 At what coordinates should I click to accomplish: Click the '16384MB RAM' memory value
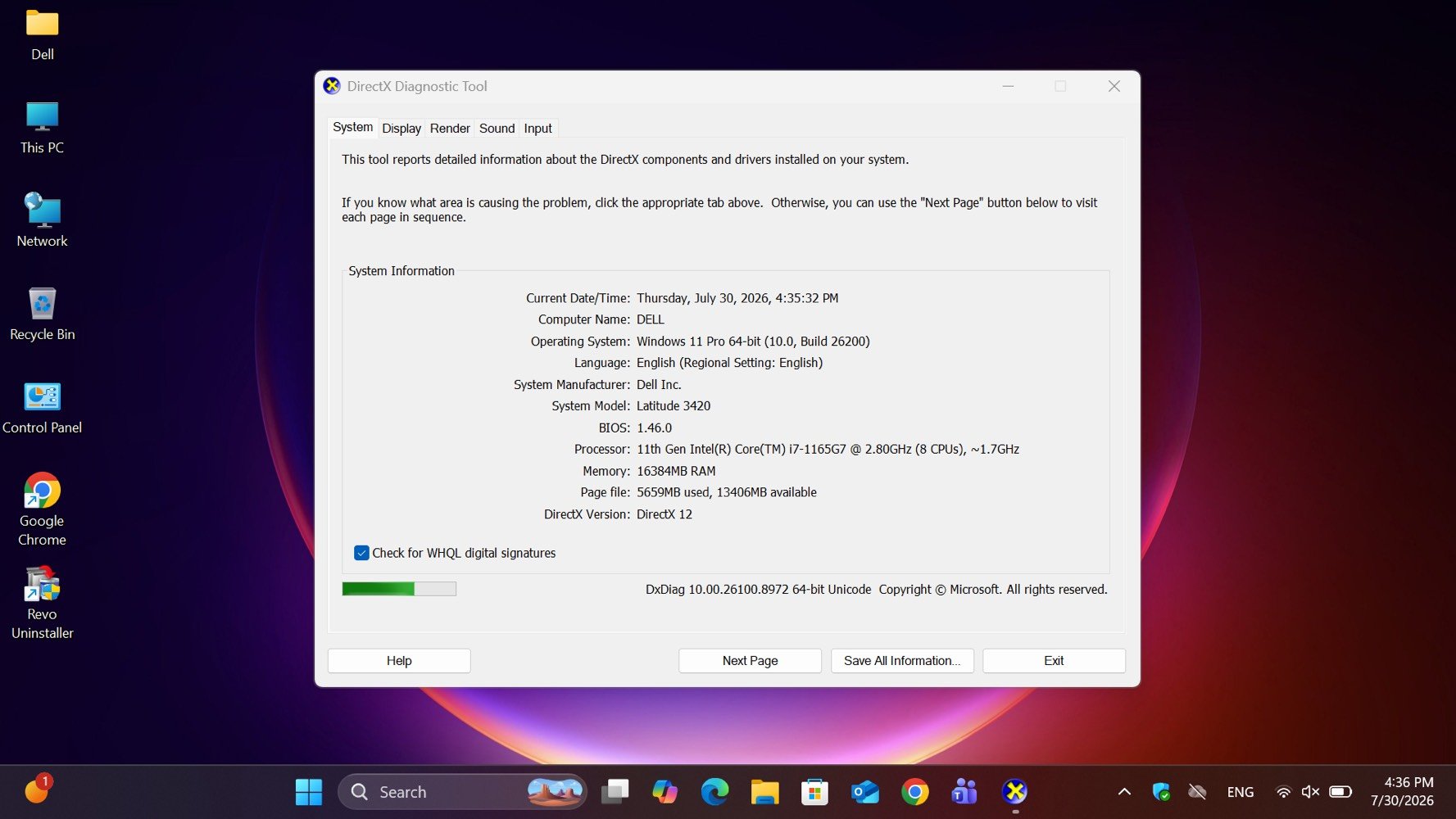point(676,471)
